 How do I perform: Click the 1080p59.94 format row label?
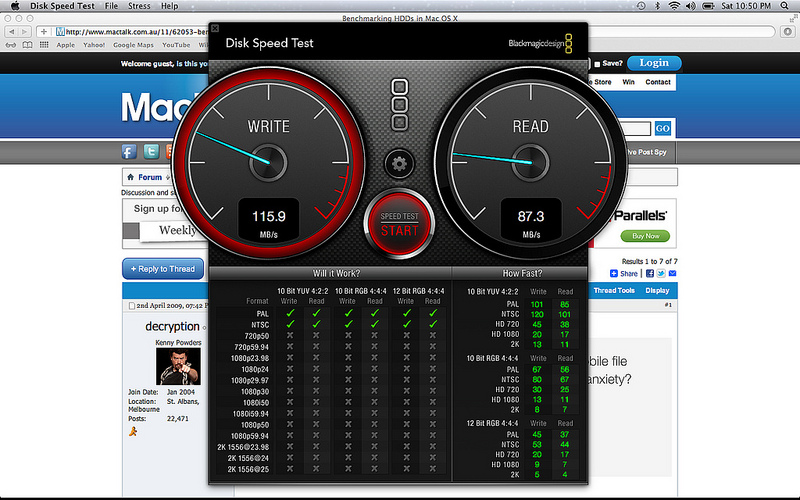point(249,436)
